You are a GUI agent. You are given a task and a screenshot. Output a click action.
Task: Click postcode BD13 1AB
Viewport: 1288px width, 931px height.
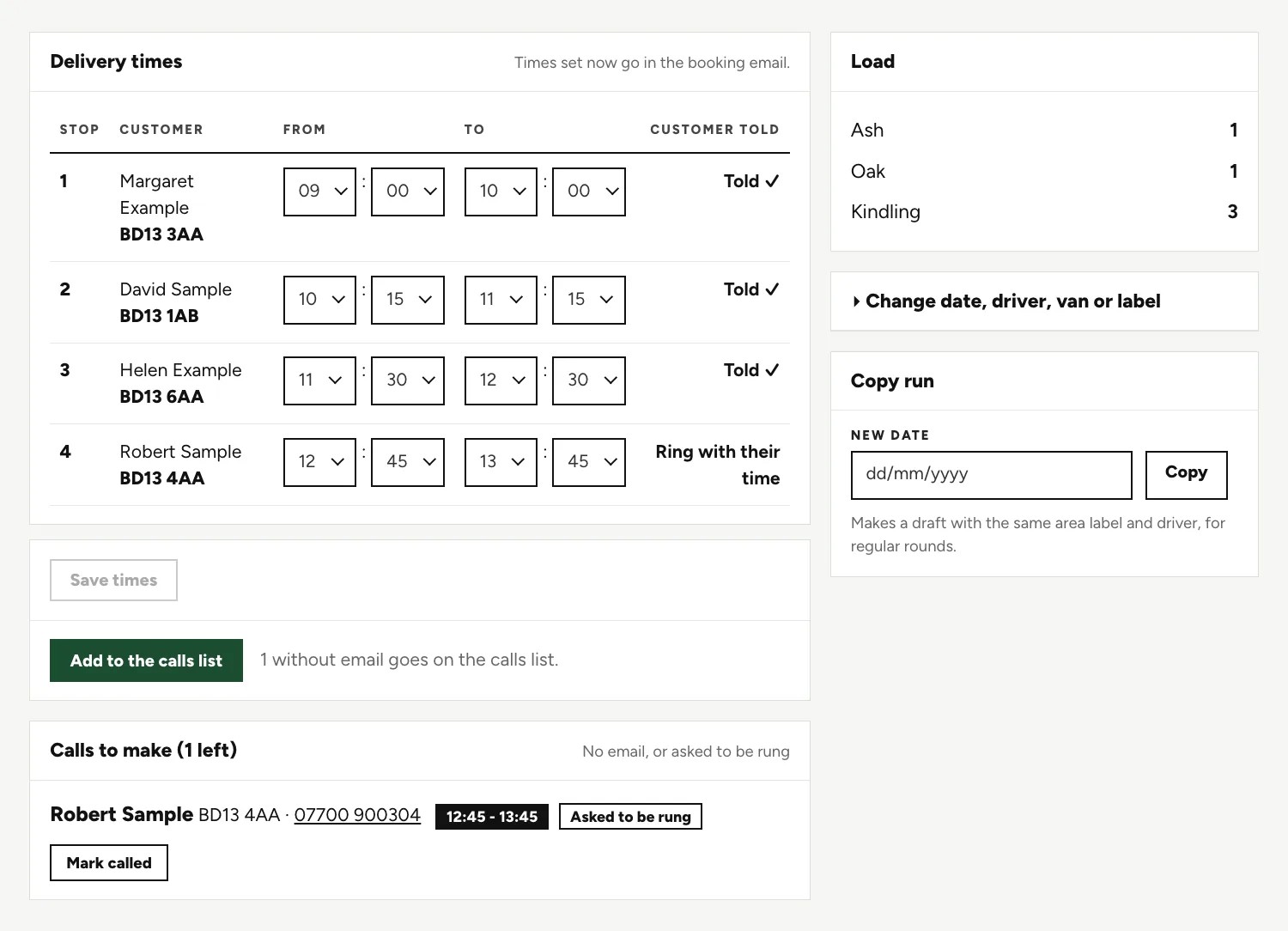159,316
